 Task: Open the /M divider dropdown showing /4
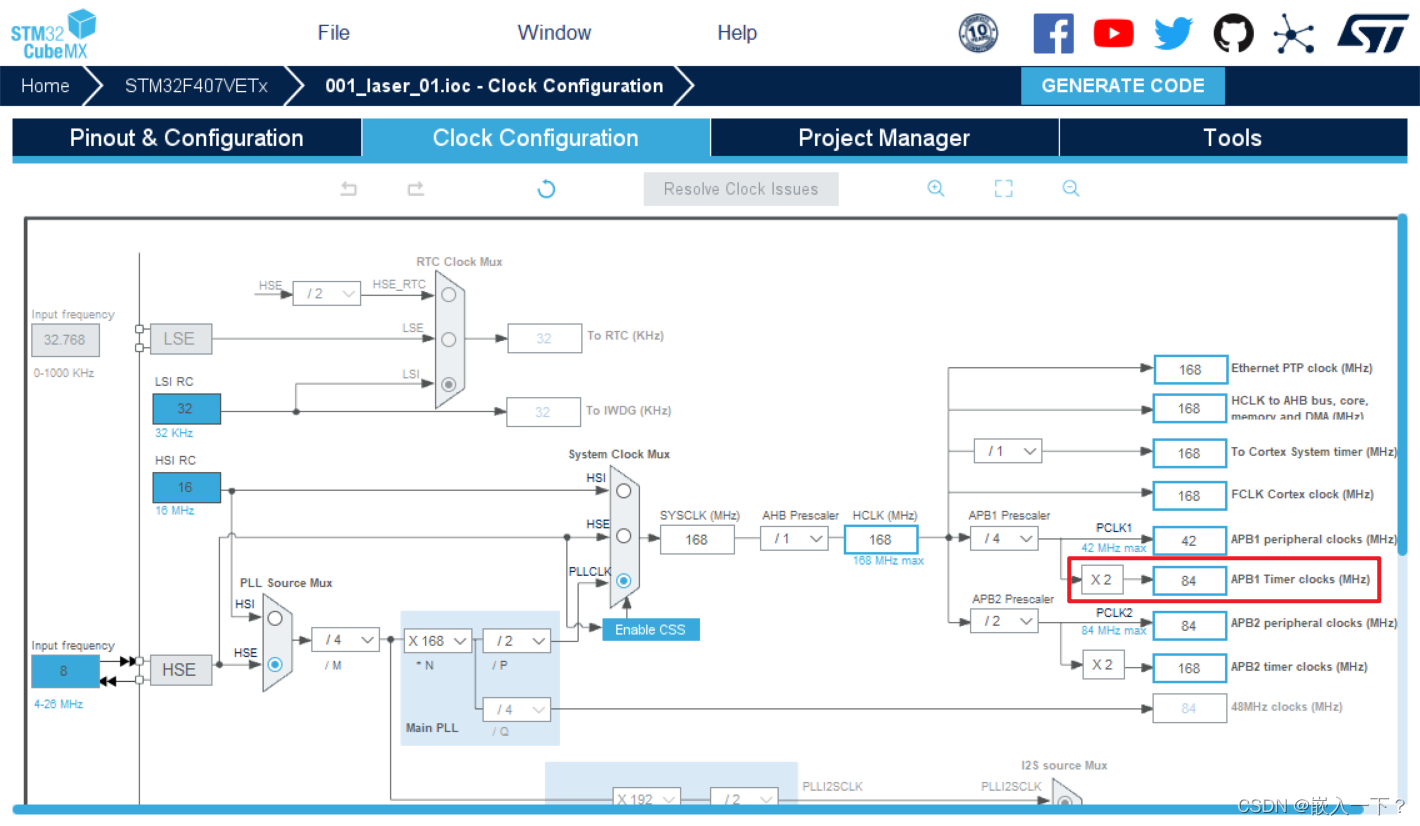tap(345, 640)
